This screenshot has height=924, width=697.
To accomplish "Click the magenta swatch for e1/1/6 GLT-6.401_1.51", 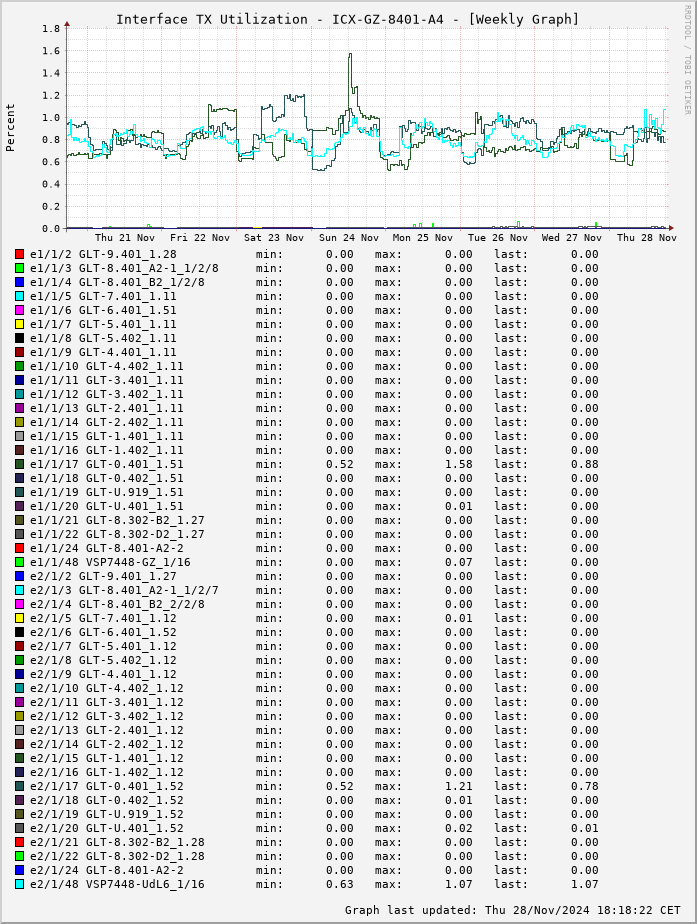I will (20, 310).
